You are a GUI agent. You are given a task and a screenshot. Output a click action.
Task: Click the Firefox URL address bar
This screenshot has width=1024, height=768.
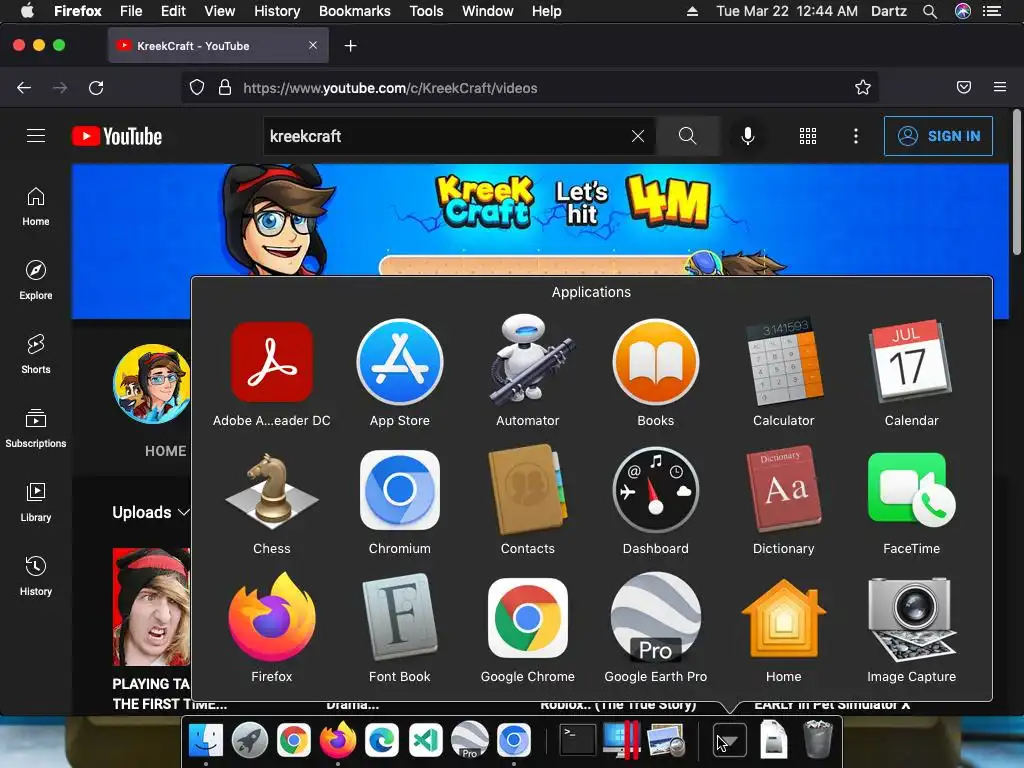(530, 88)
